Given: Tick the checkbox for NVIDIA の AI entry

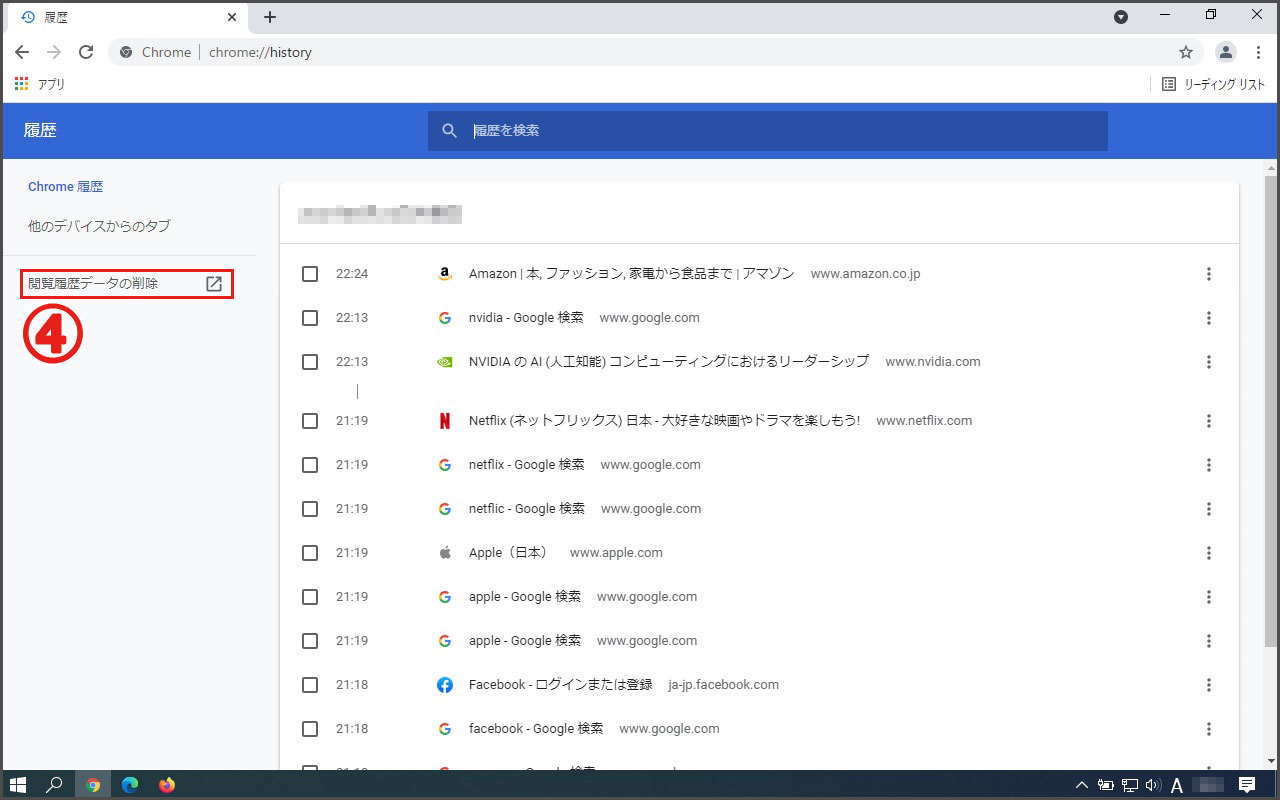Looking at the screenshot, I should [310, 362].
